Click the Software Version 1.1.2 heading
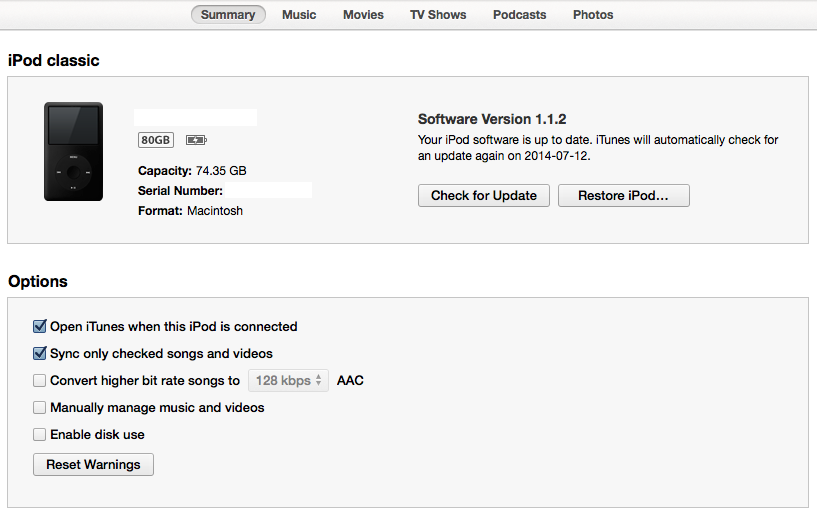The image size is (817, 513). tap(492, 119)
